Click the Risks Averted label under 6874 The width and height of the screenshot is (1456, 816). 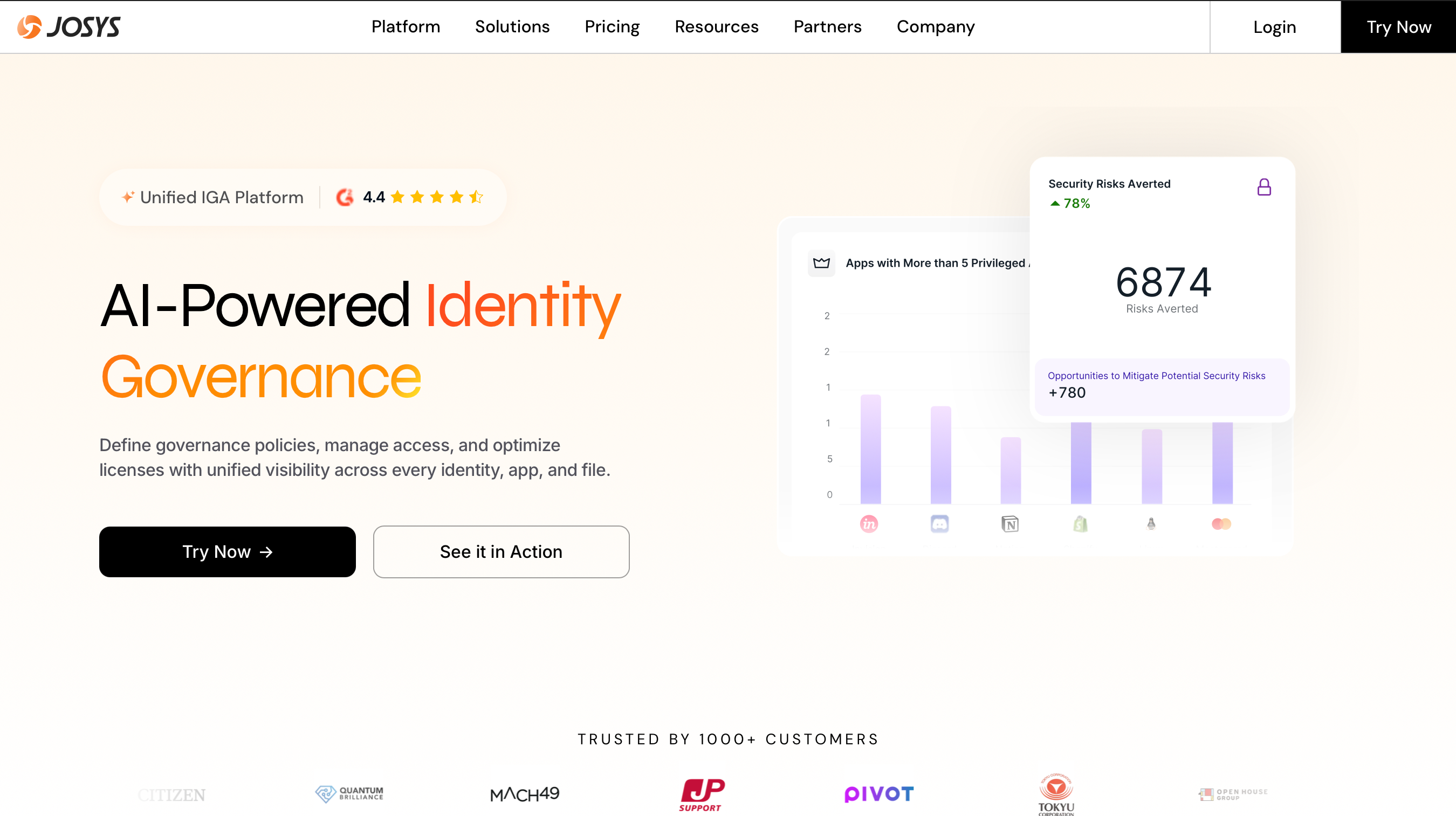[1162, 308]
